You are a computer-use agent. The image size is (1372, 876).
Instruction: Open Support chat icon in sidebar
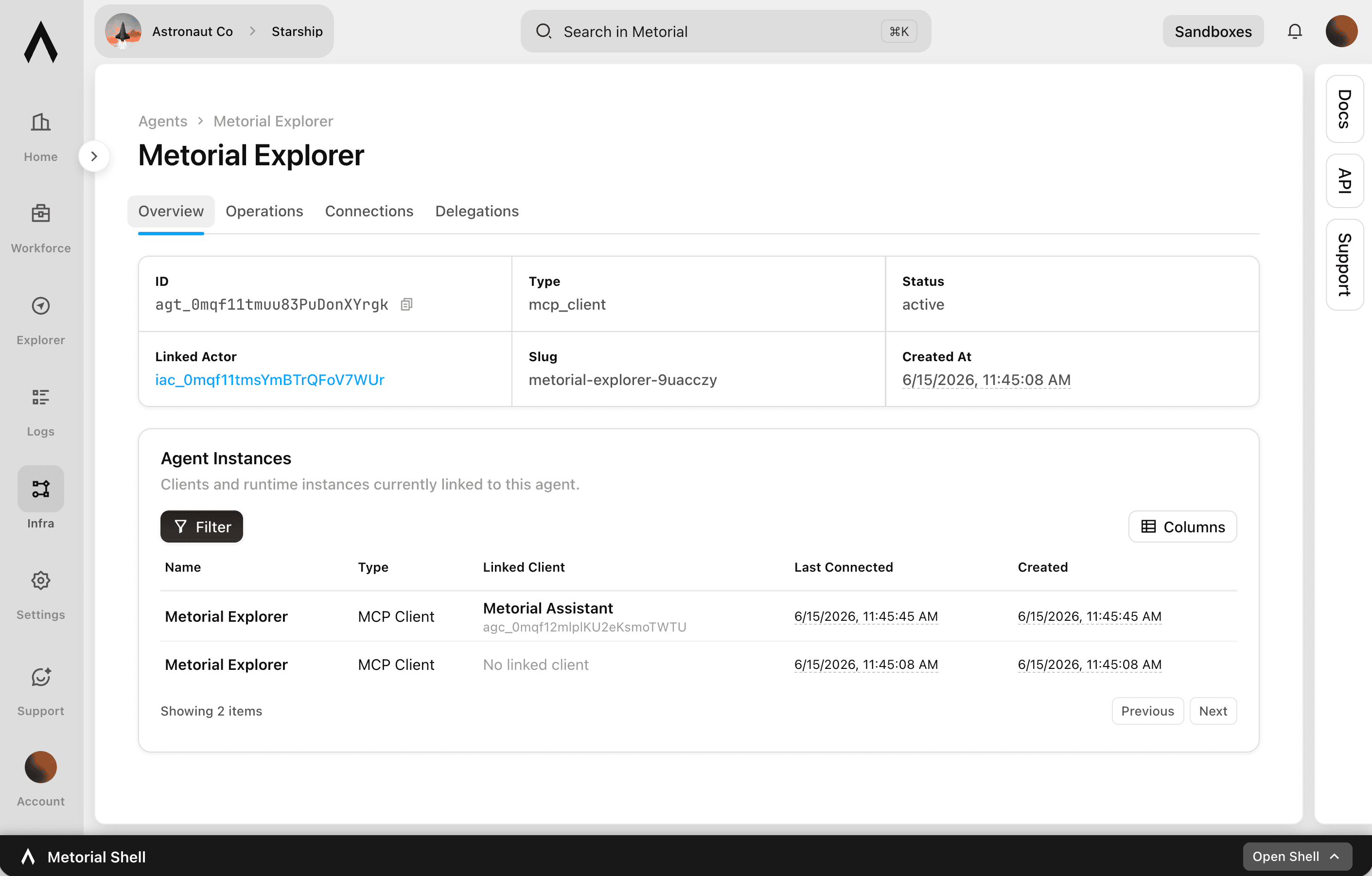[x=40, y=677]
